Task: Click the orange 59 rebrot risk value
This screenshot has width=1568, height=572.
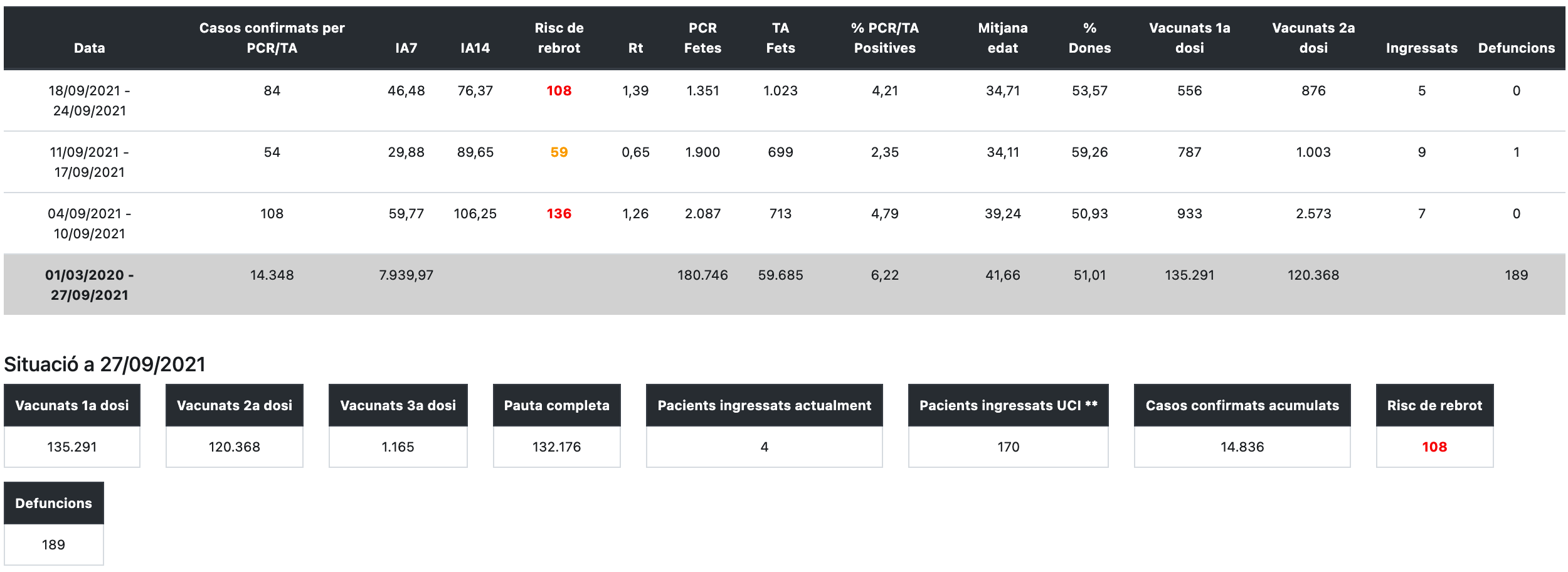Action: [x=559, y=152]
